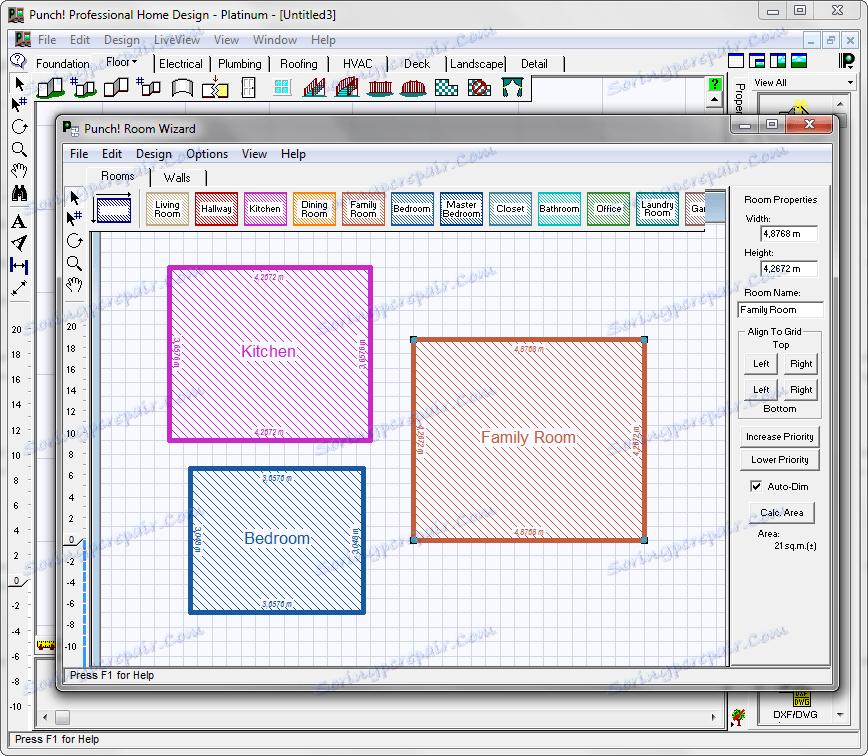
Task: Pick the red Hallway room swatch
Action: [x=216, y=209]
